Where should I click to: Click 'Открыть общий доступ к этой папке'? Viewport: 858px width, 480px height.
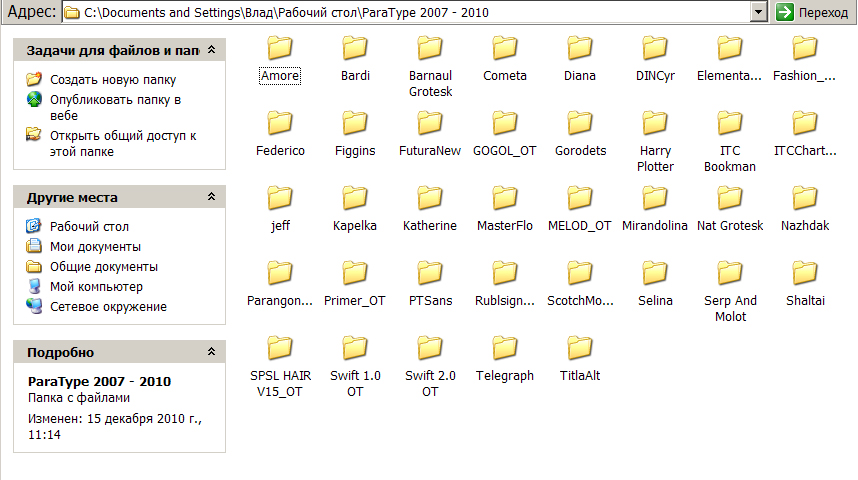click(x=123, y=144)
